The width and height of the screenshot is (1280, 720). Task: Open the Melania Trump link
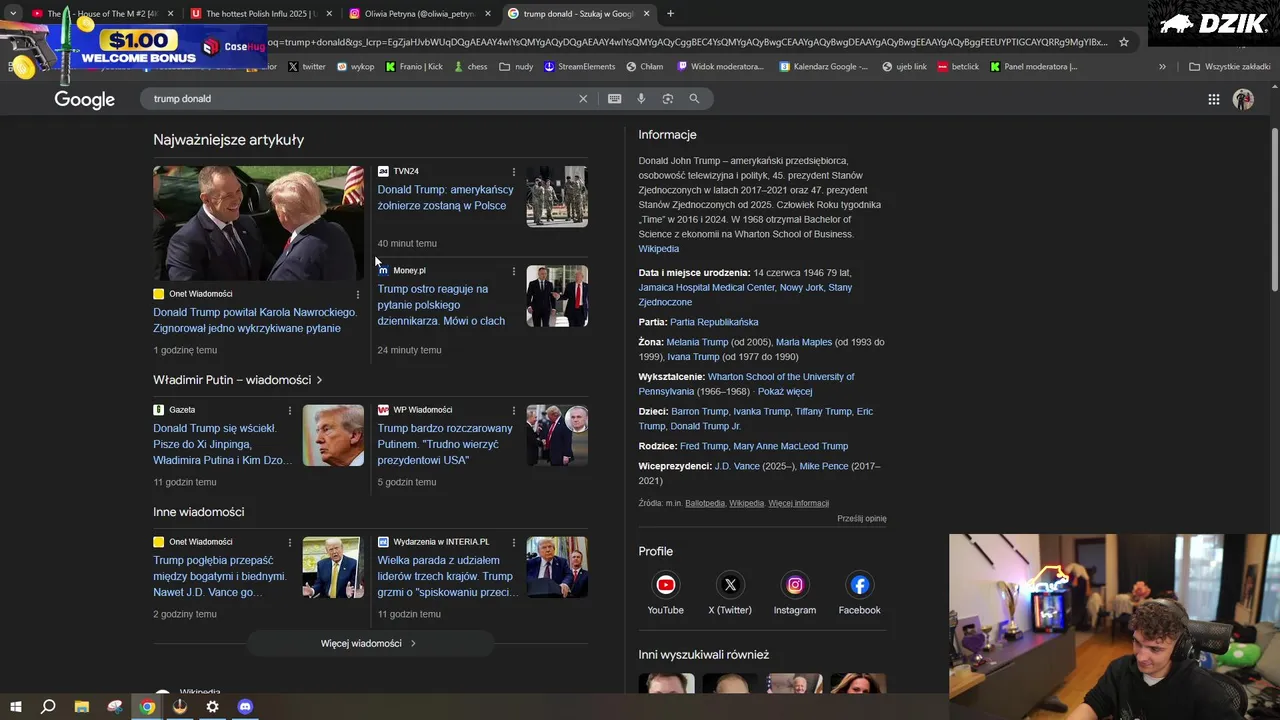[x=697, y=342]
